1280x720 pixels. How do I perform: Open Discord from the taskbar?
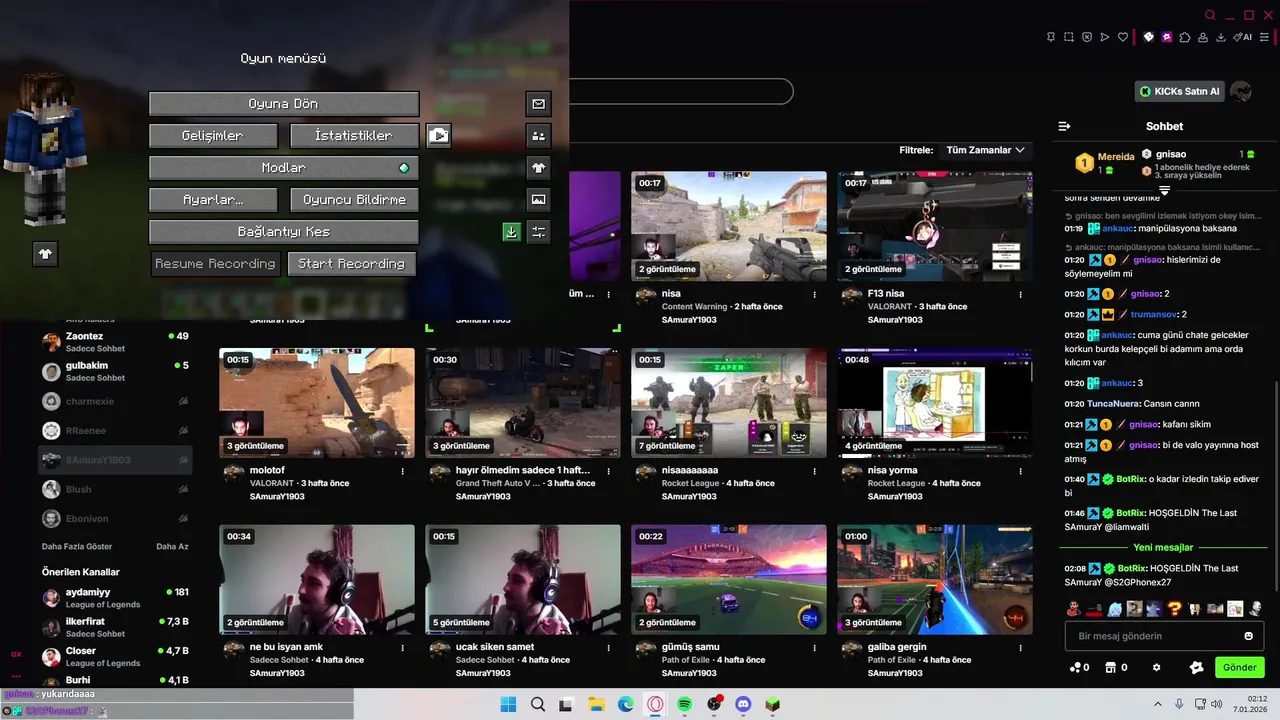743,704
